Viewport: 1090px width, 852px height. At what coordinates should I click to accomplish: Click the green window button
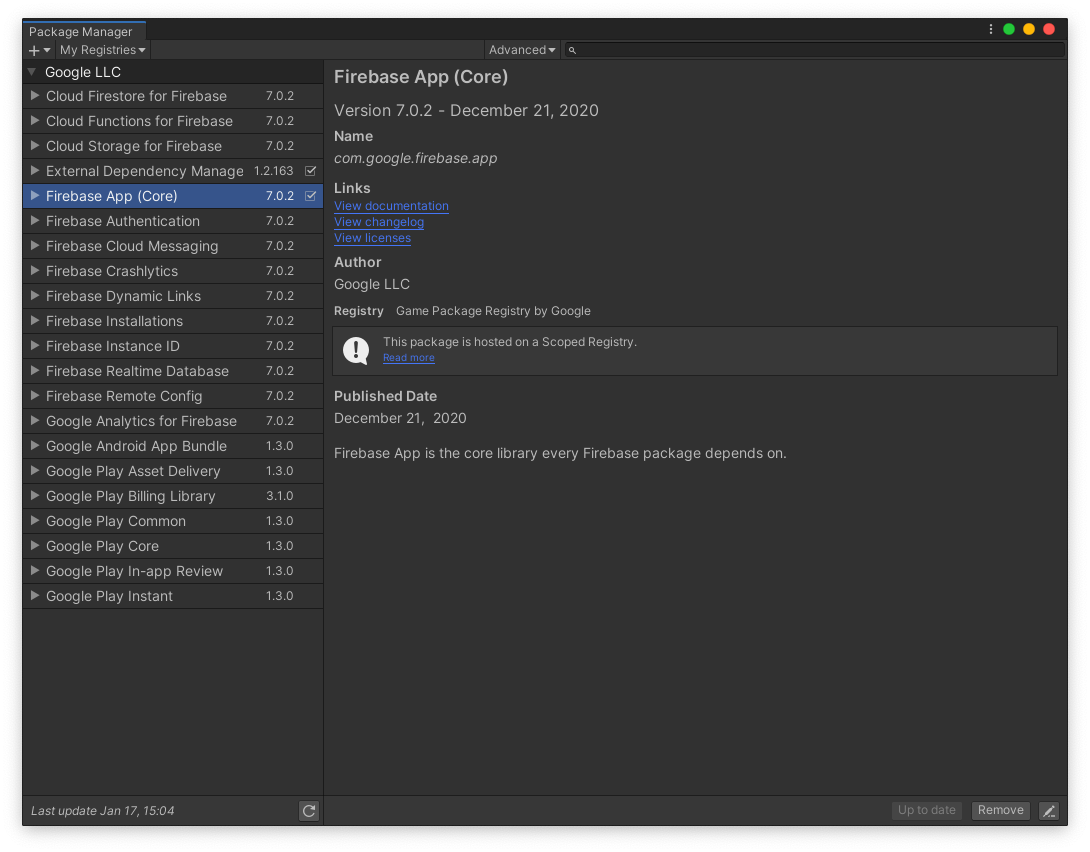[x=1009, y=29]
